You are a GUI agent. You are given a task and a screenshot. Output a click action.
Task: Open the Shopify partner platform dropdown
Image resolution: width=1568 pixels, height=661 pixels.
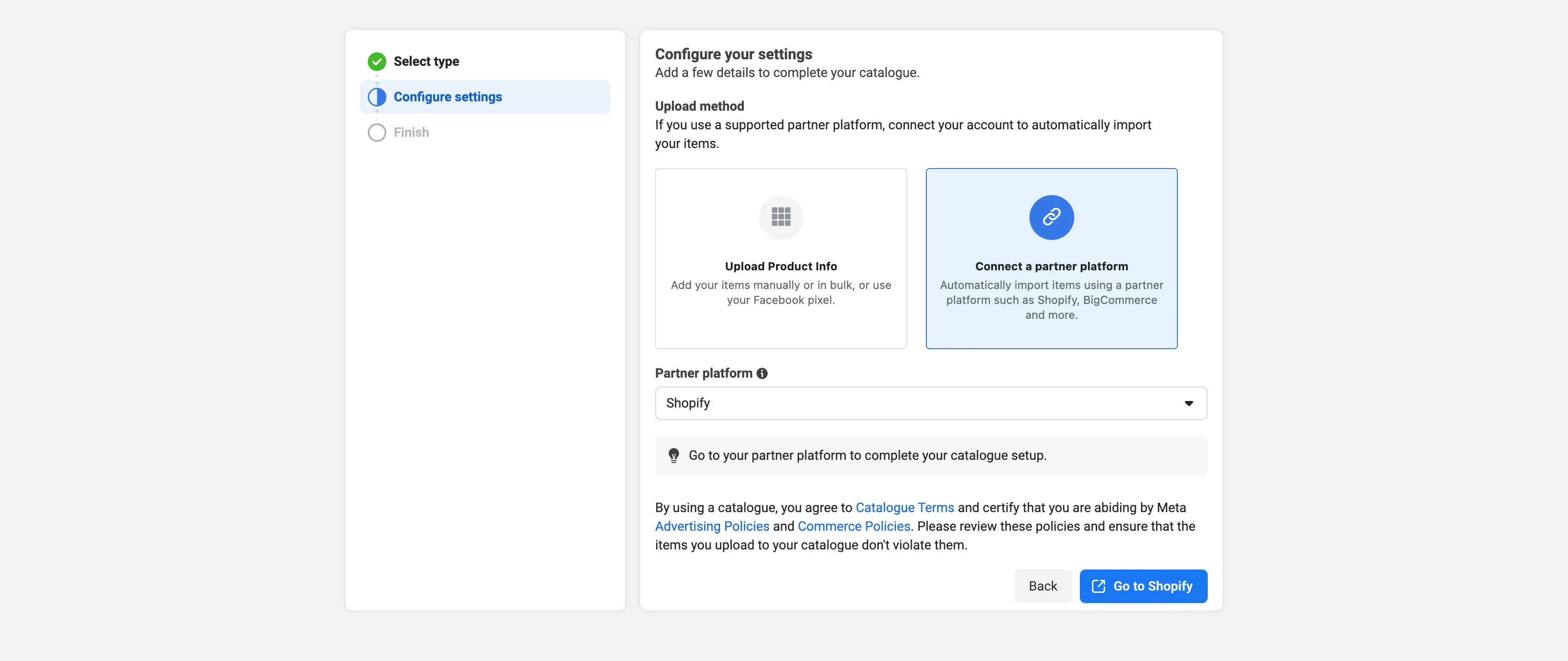tap(931, 403)
